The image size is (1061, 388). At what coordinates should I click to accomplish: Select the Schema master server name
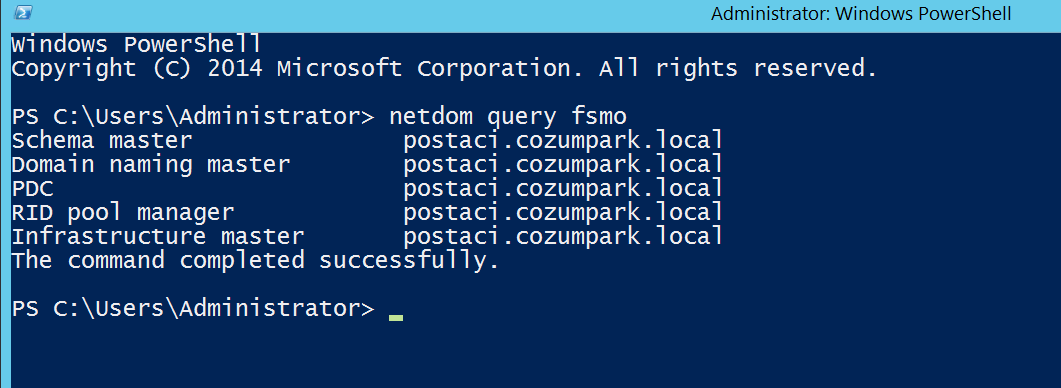(x=563, y=142)
